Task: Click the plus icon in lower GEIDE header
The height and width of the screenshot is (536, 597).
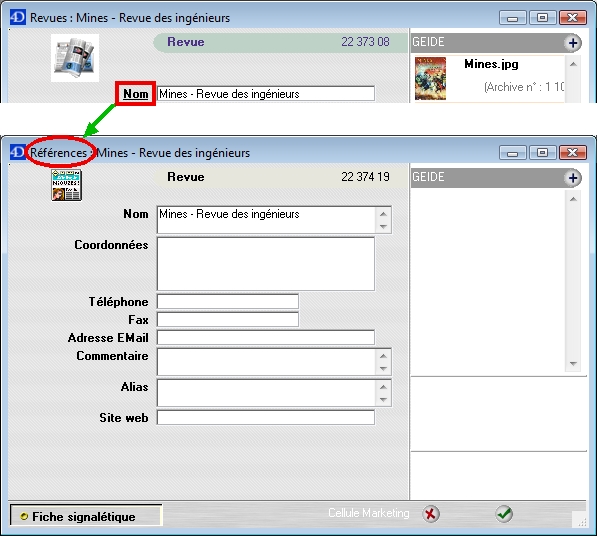Action: [573, 178]
